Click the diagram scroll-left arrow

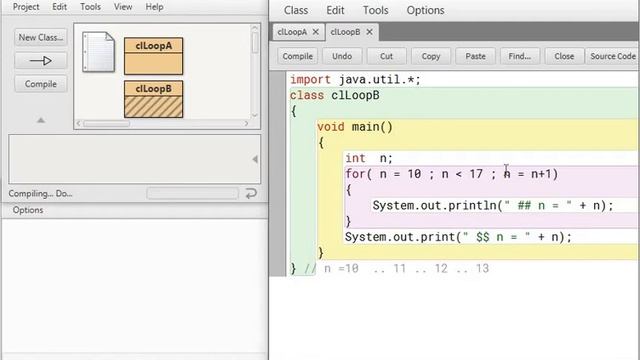pos(79,123)
